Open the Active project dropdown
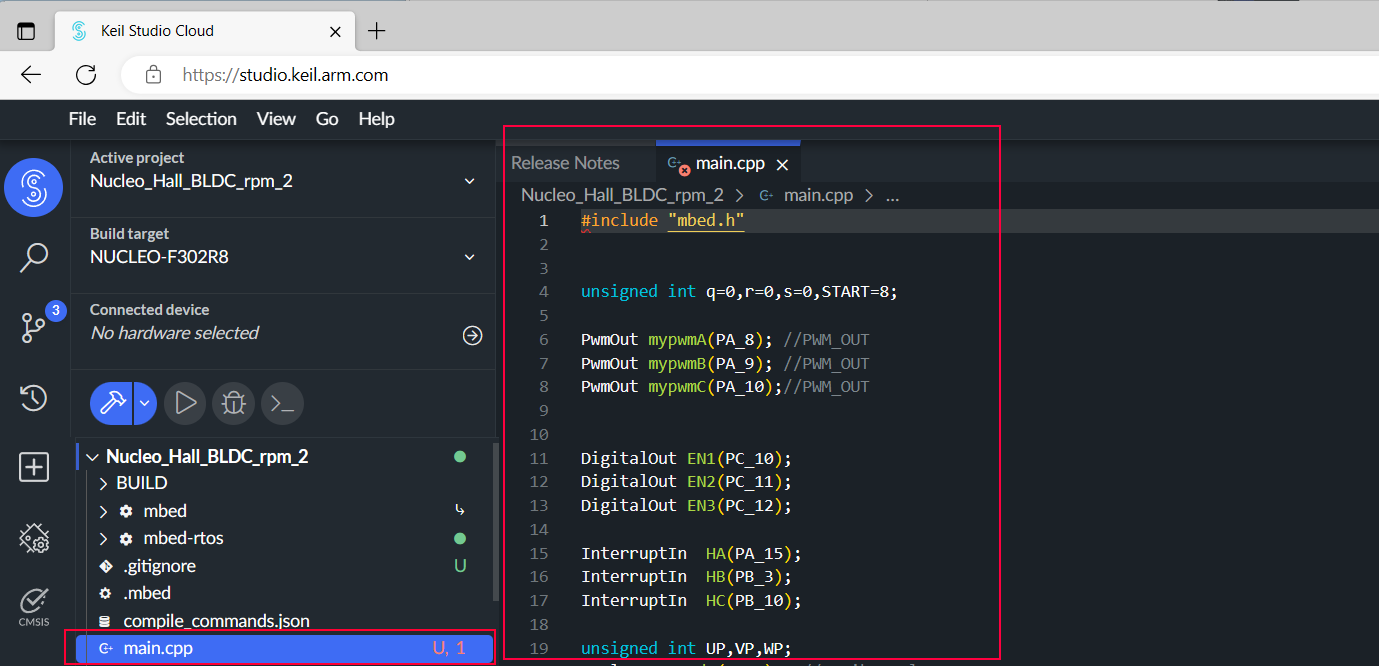This screenshot has height=666, width=1379. pos(469,181)
